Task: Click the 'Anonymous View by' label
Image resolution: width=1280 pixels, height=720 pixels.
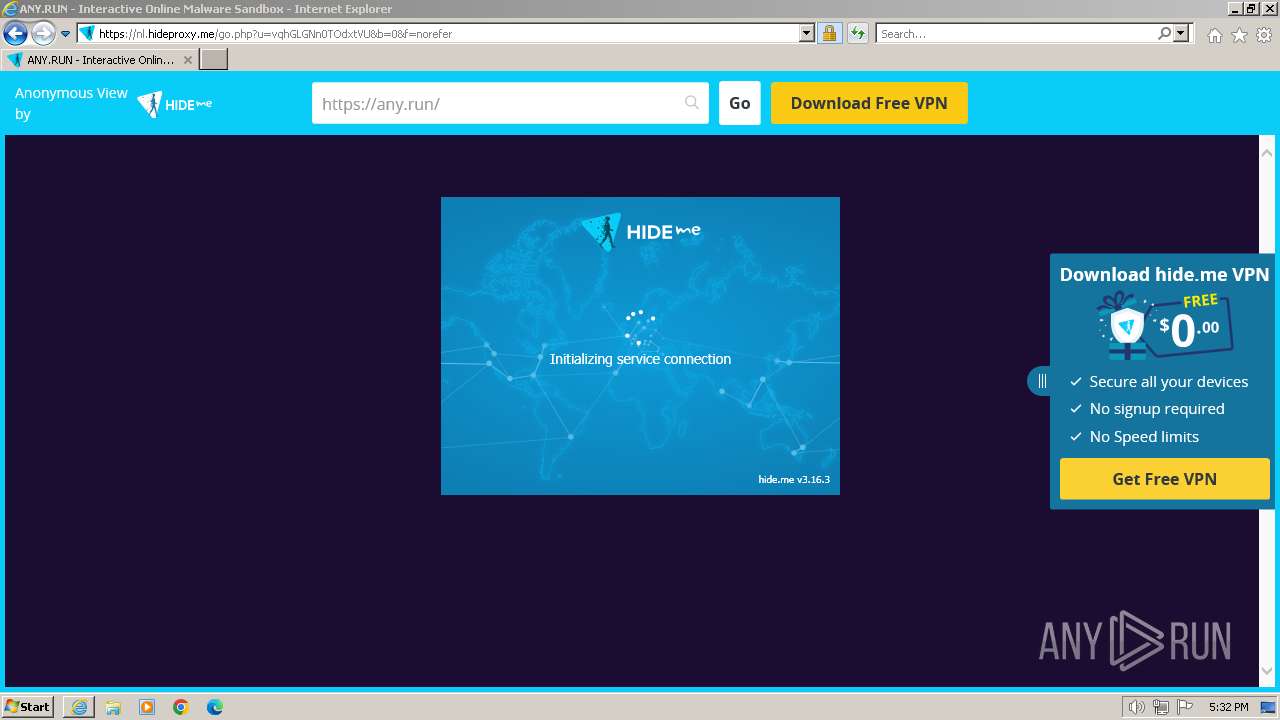Action: (71, 104)
